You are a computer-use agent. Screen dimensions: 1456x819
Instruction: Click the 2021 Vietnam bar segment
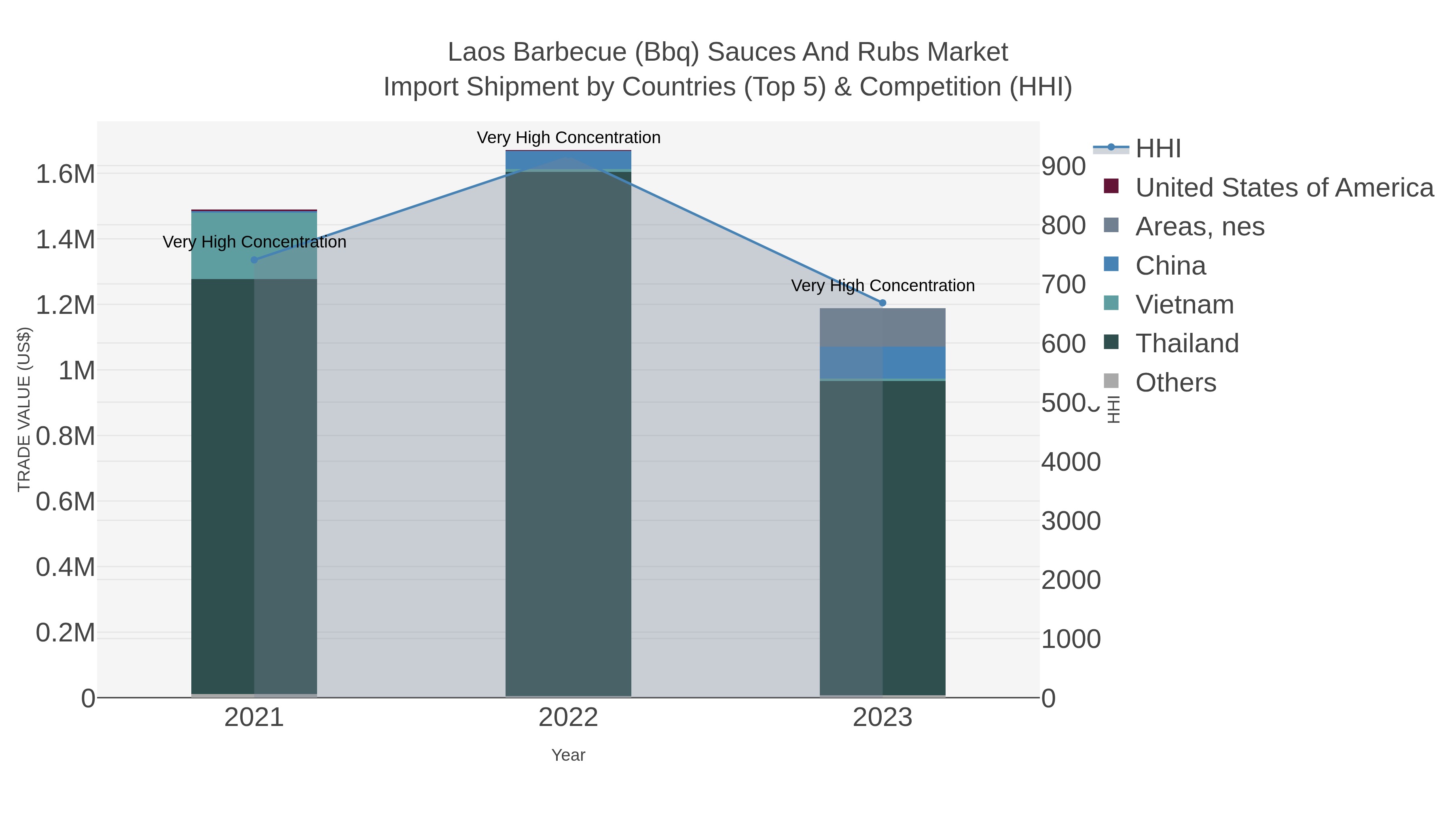click(254, 245)
